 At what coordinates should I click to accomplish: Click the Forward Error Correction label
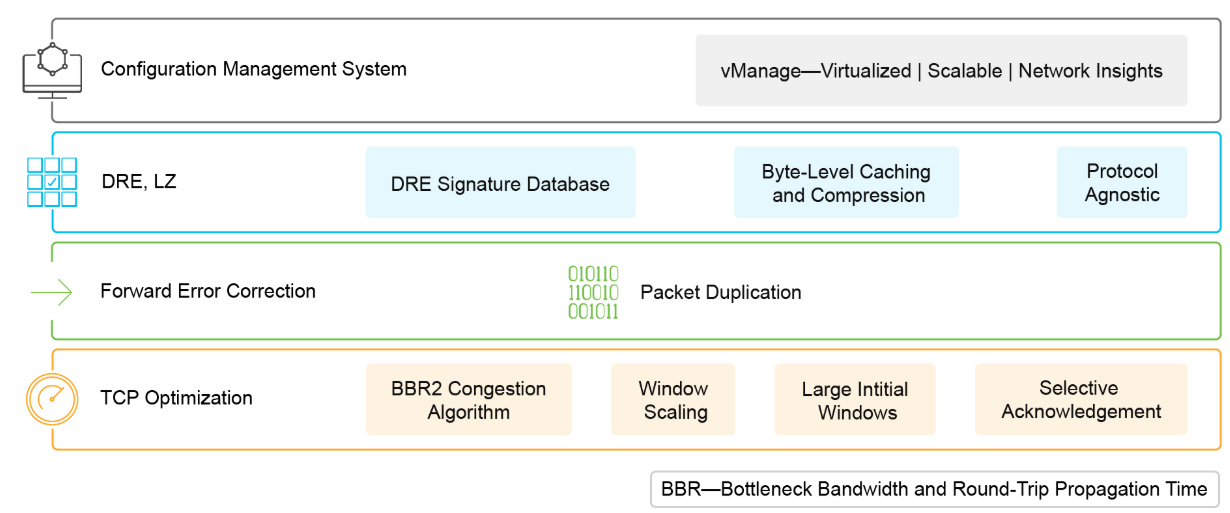208,291
